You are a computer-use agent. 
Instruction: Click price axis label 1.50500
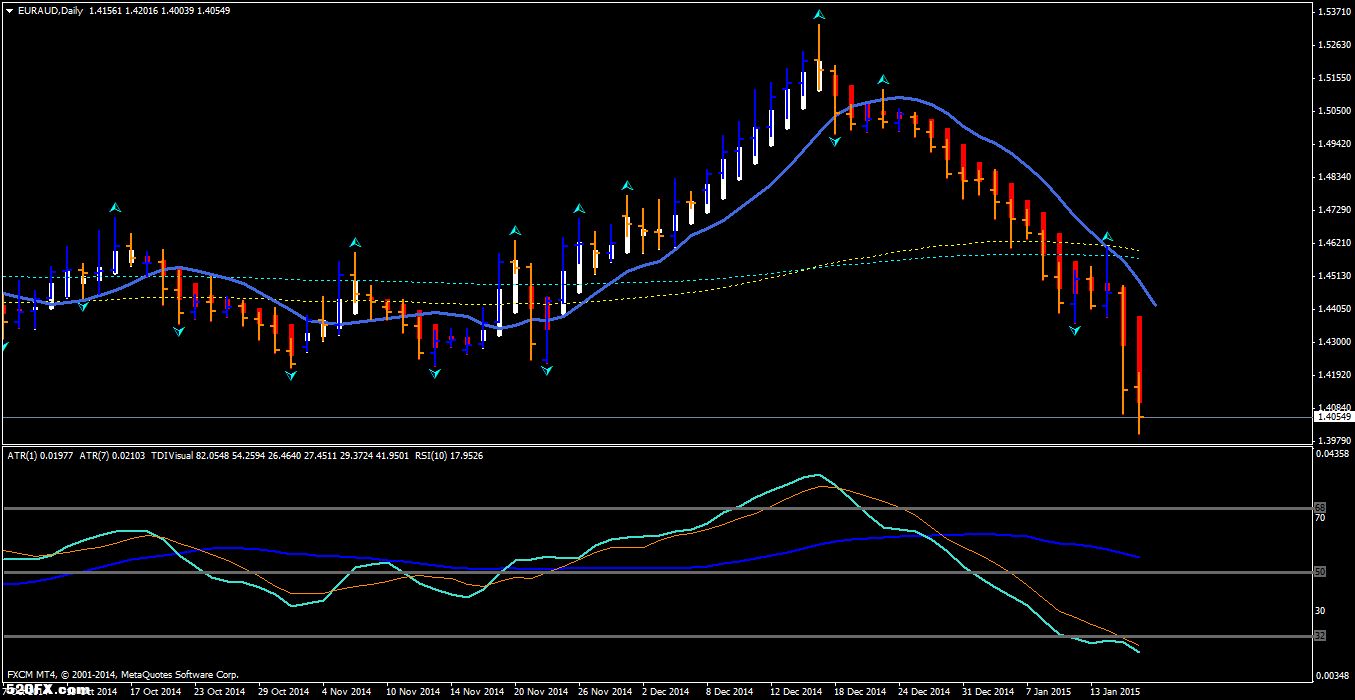pos(1336,111)
